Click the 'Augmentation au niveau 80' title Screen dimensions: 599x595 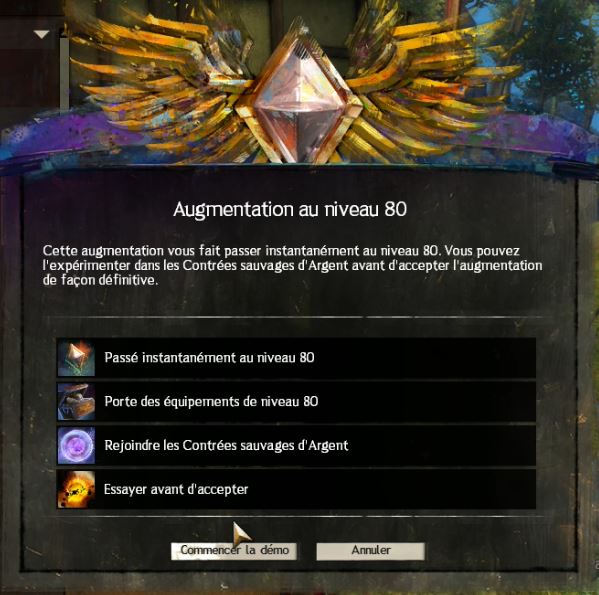coord(290,210)
